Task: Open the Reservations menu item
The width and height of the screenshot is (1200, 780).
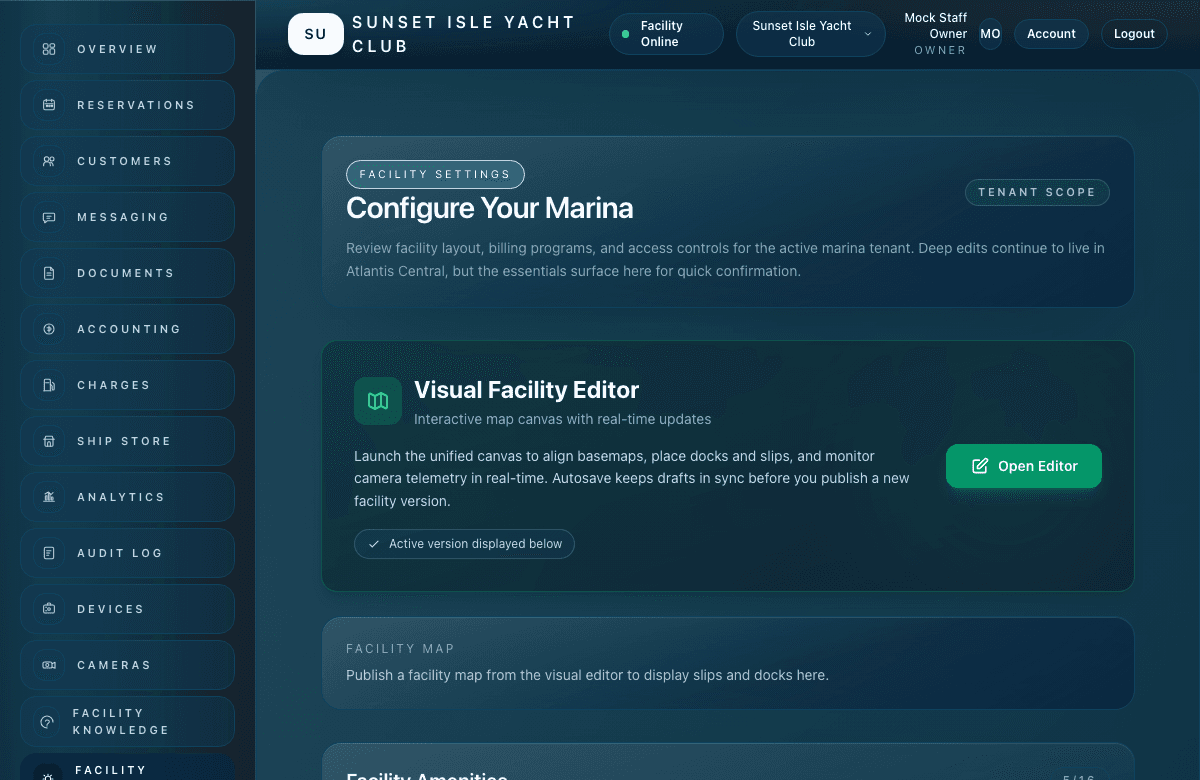Action: [127, 105]
